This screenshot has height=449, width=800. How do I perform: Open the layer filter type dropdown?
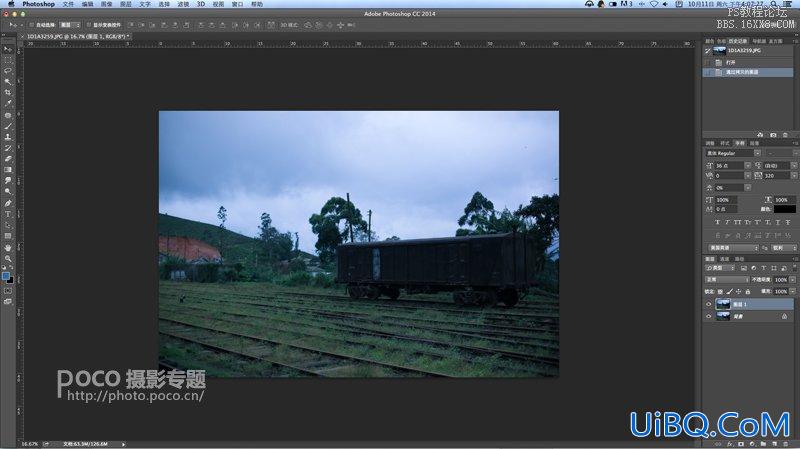coord(721,268)
